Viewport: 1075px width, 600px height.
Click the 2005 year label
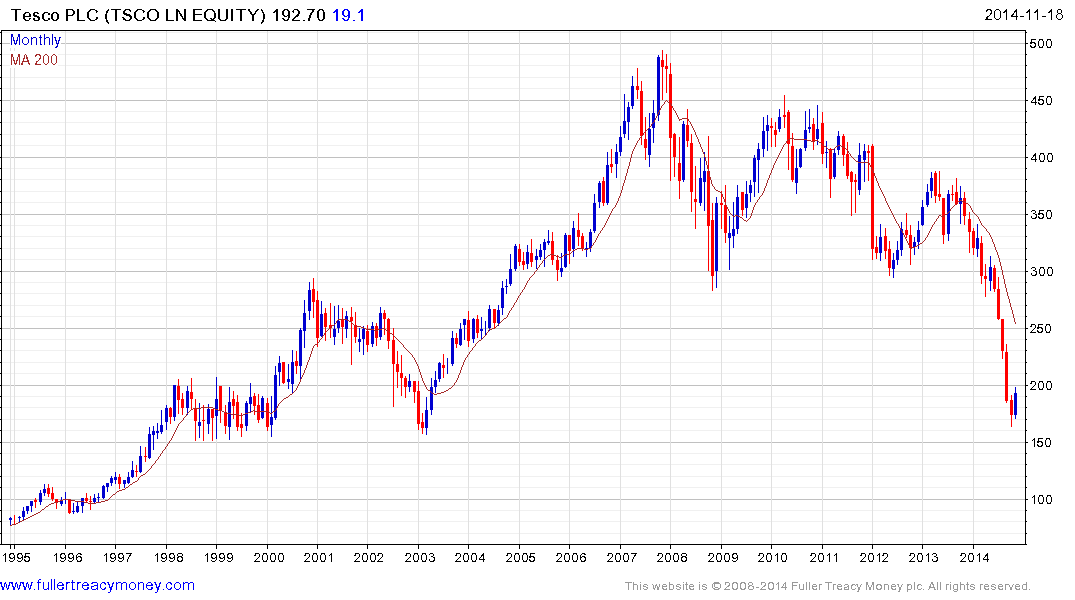tap(520, 557)
